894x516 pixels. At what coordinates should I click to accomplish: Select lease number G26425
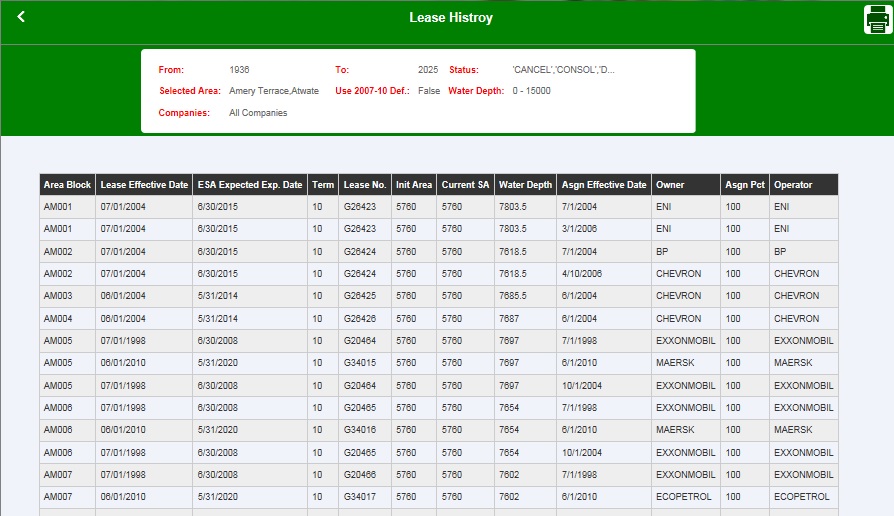coord(359,296)
